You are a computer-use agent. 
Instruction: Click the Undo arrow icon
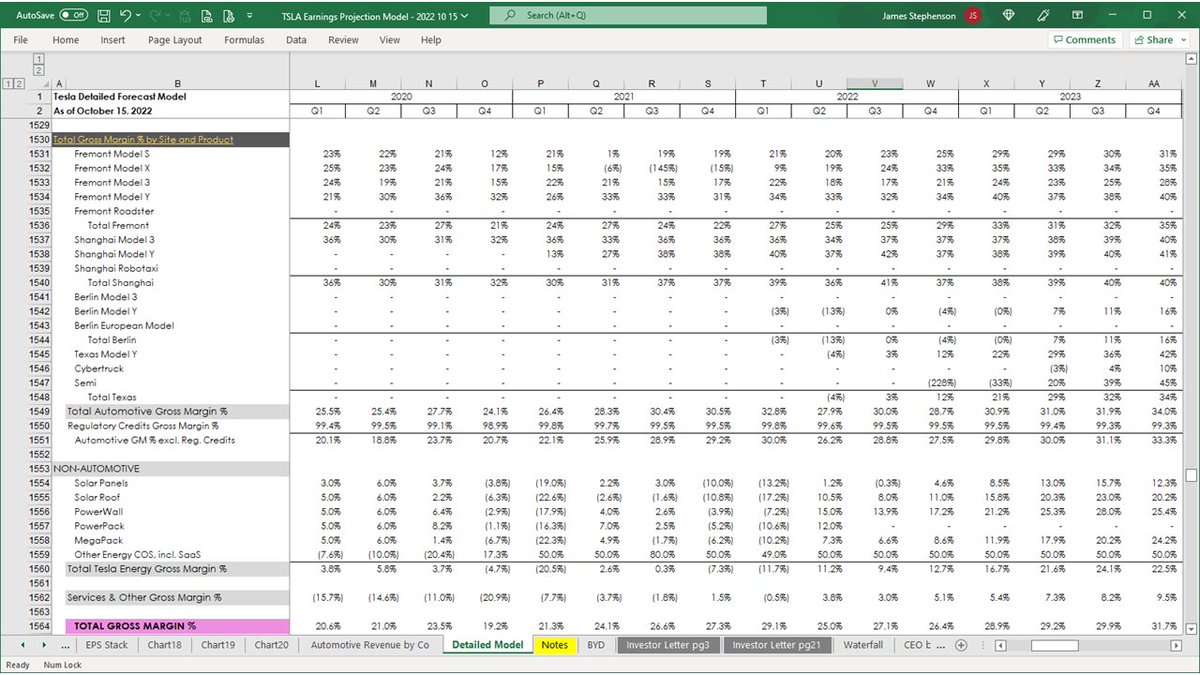pyautogui.click(x=125, y=16)
